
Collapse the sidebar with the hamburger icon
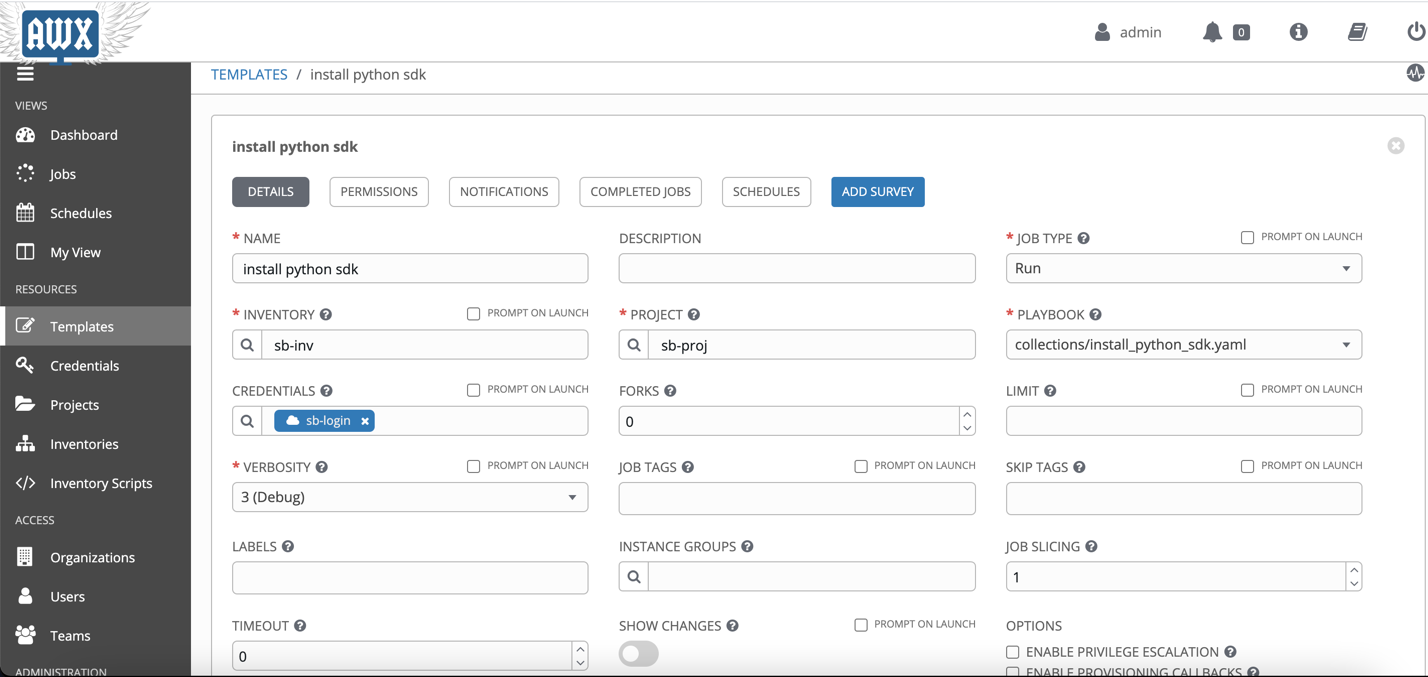point(25,72)
